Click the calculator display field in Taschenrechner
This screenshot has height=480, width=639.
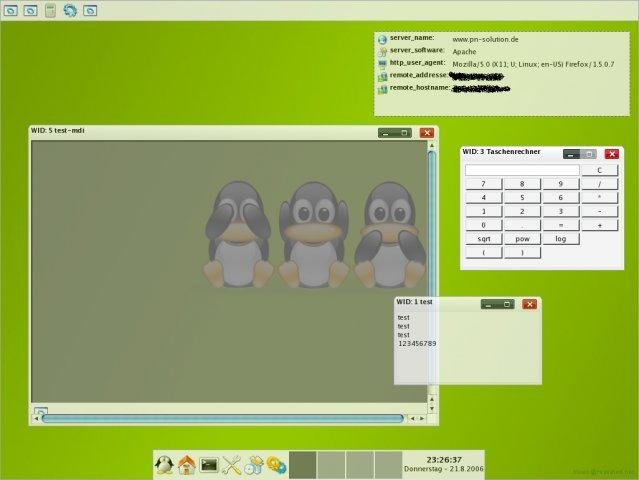[x=522, y=170]
